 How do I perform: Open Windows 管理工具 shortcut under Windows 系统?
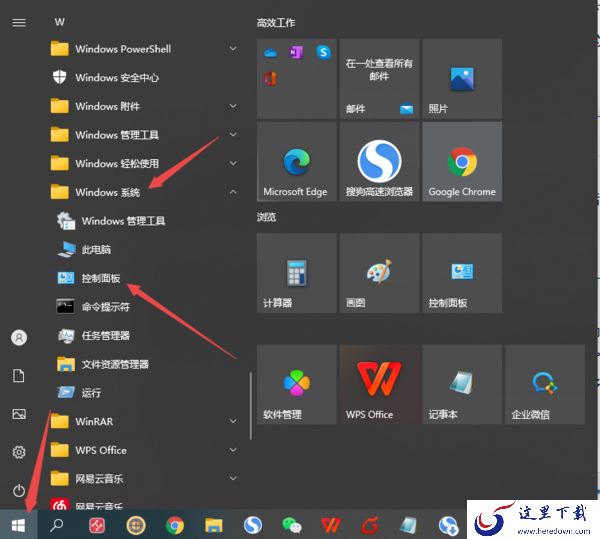143,221
